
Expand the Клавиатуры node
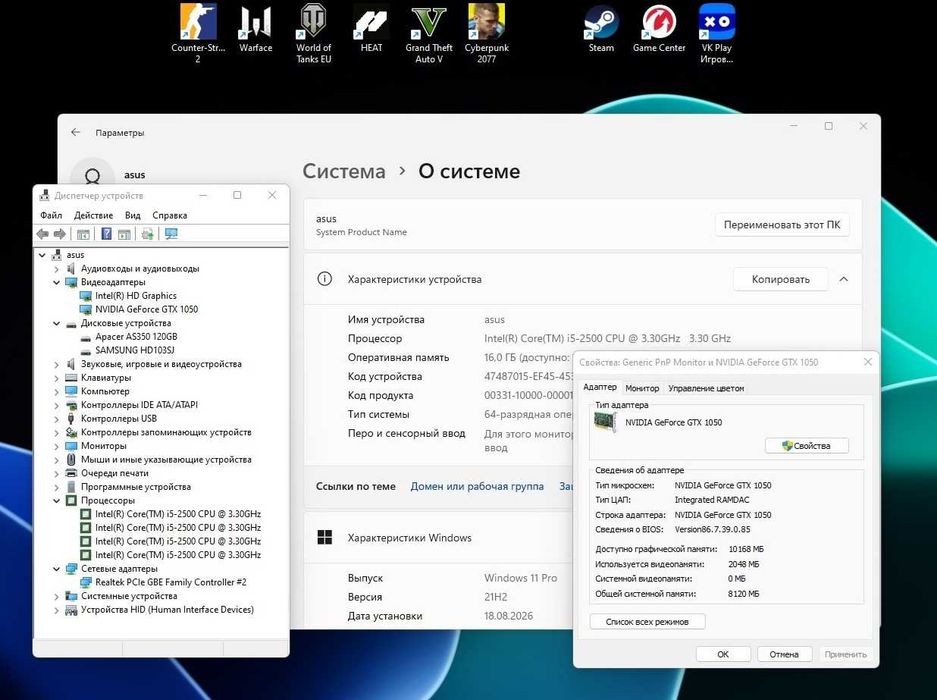[x=57, y=378]
